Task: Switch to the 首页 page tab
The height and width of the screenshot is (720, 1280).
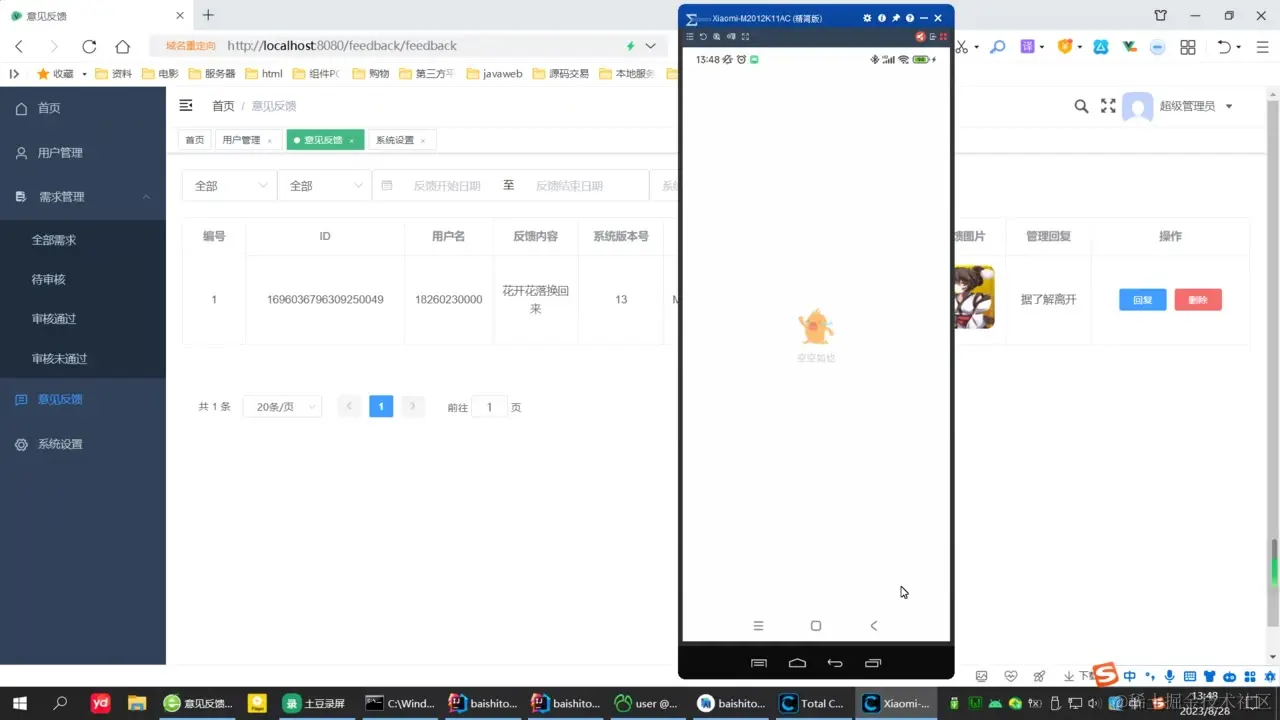Action: coord(194,140)
